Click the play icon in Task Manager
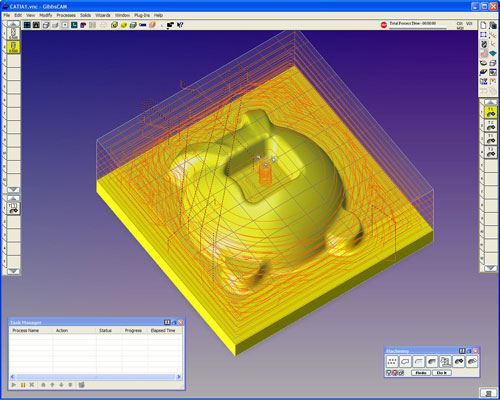 tap(14, 385)
